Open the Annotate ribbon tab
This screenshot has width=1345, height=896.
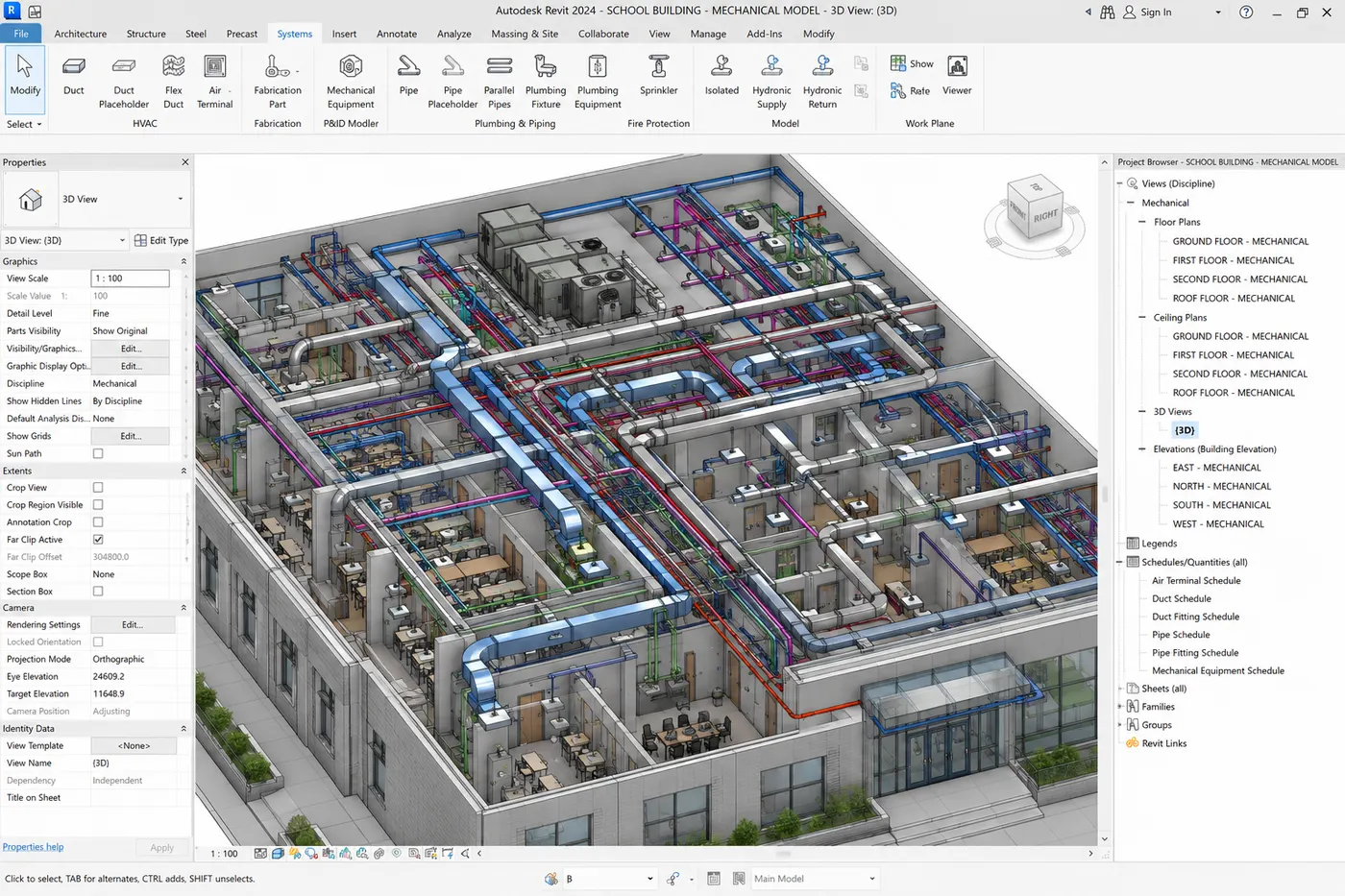point(397,34)
